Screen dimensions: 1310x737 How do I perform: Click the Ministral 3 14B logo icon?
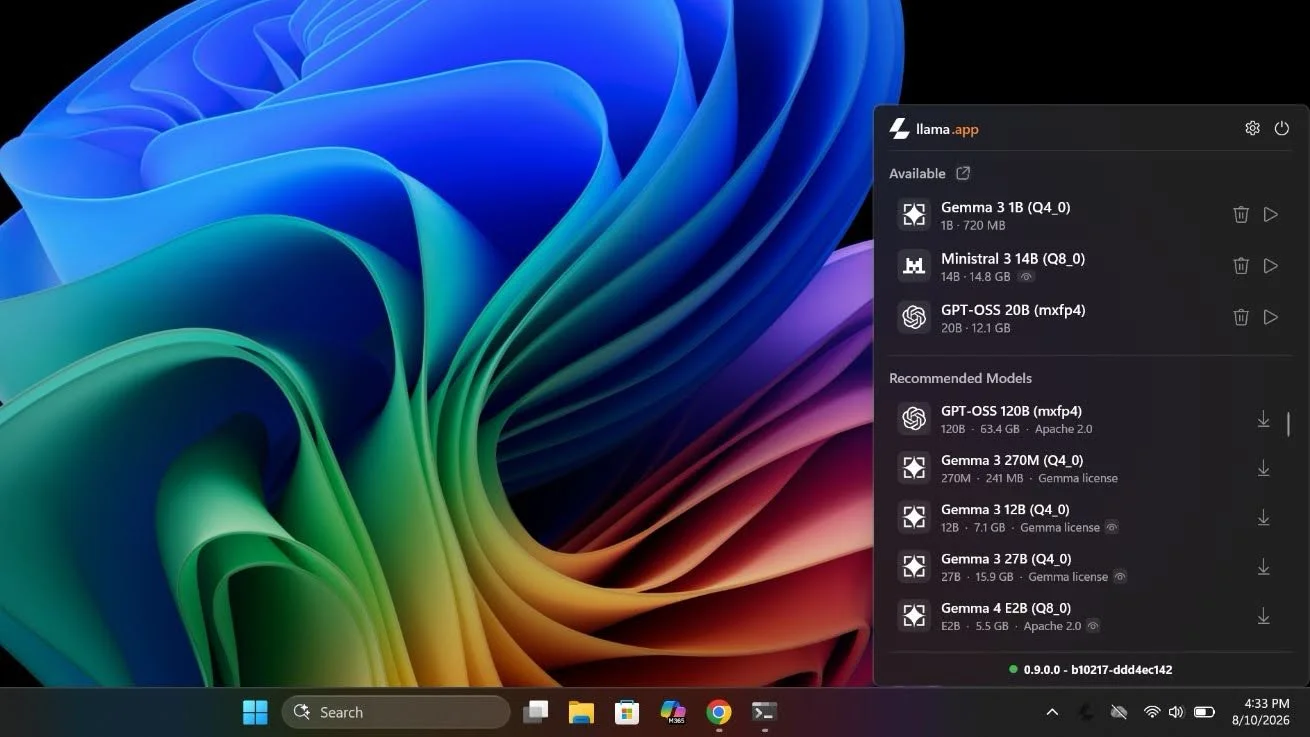[913, 265]
